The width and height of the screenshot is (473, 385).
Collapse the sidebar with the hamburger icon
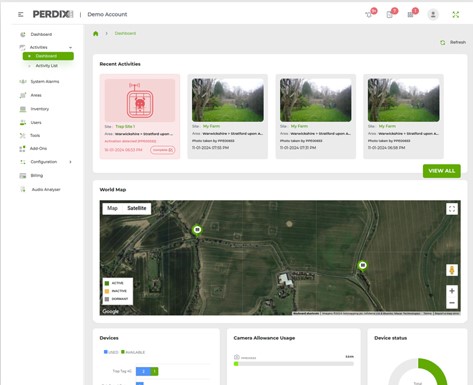click(21, 14)
